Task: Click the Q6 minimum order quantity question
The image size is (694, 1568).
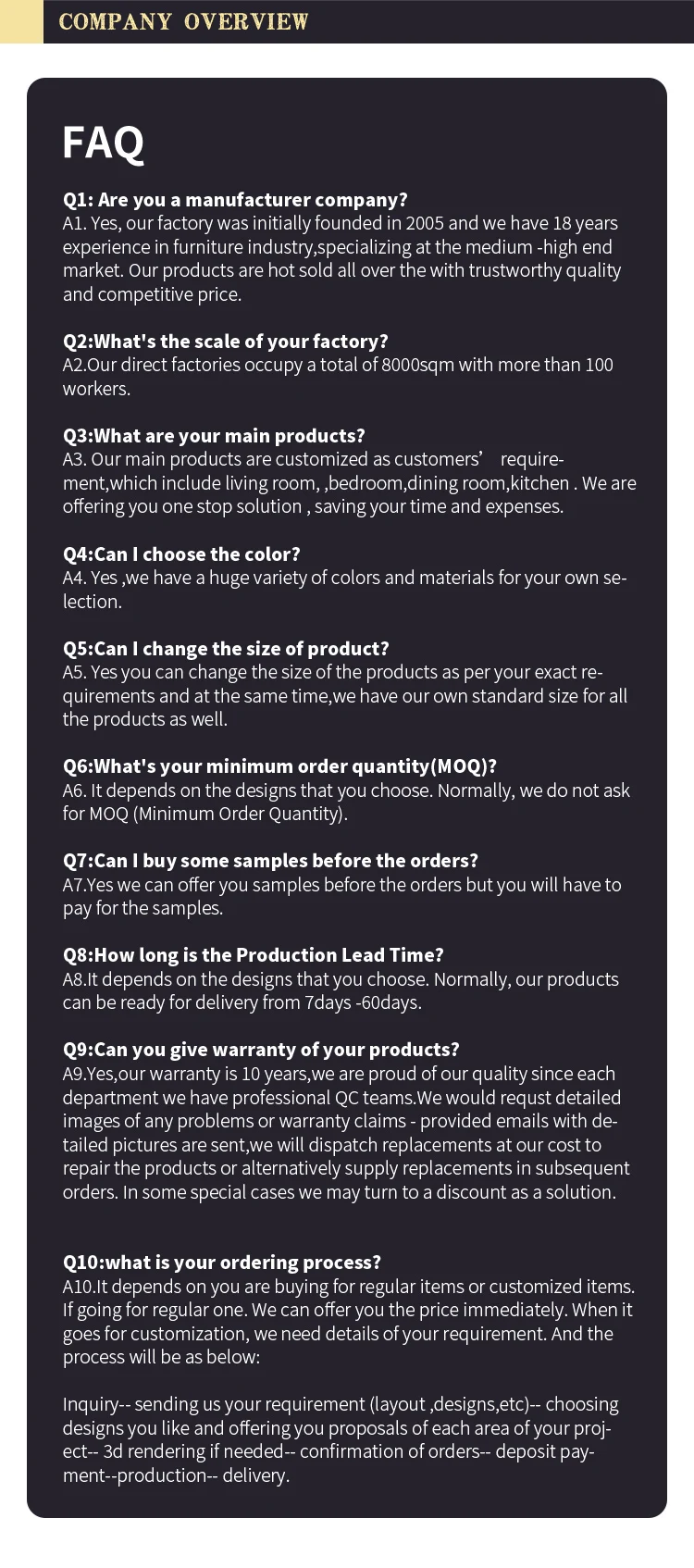Action: [279, 766]
